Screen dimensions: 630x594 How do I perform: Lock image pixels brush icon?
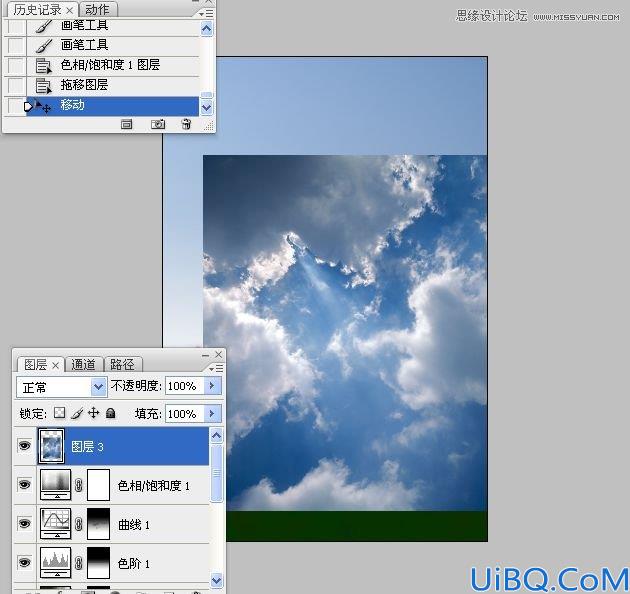77,413
